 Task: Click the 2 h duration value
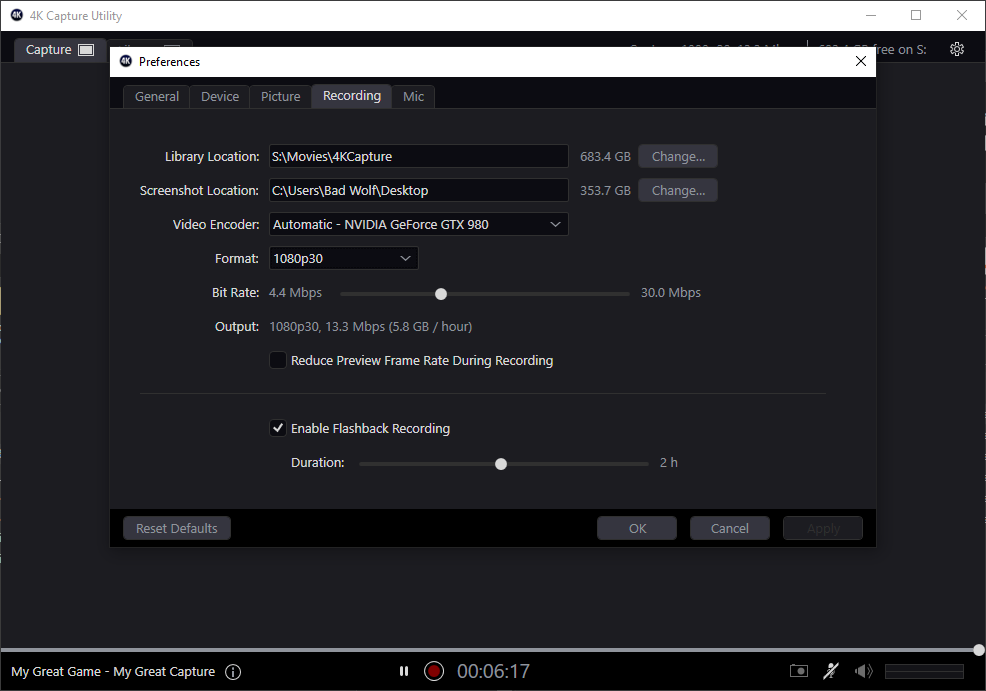tap(668, 462)
